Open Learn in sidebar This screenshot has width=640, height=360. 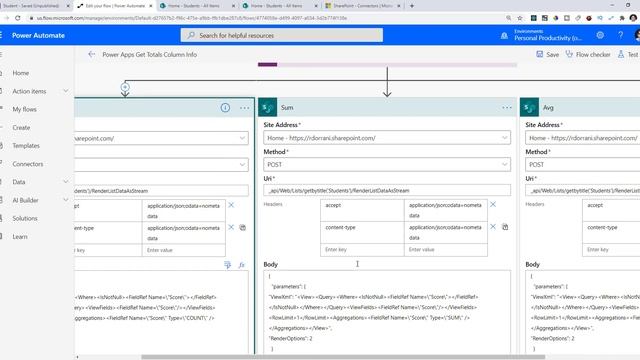(x=20, y=237)
